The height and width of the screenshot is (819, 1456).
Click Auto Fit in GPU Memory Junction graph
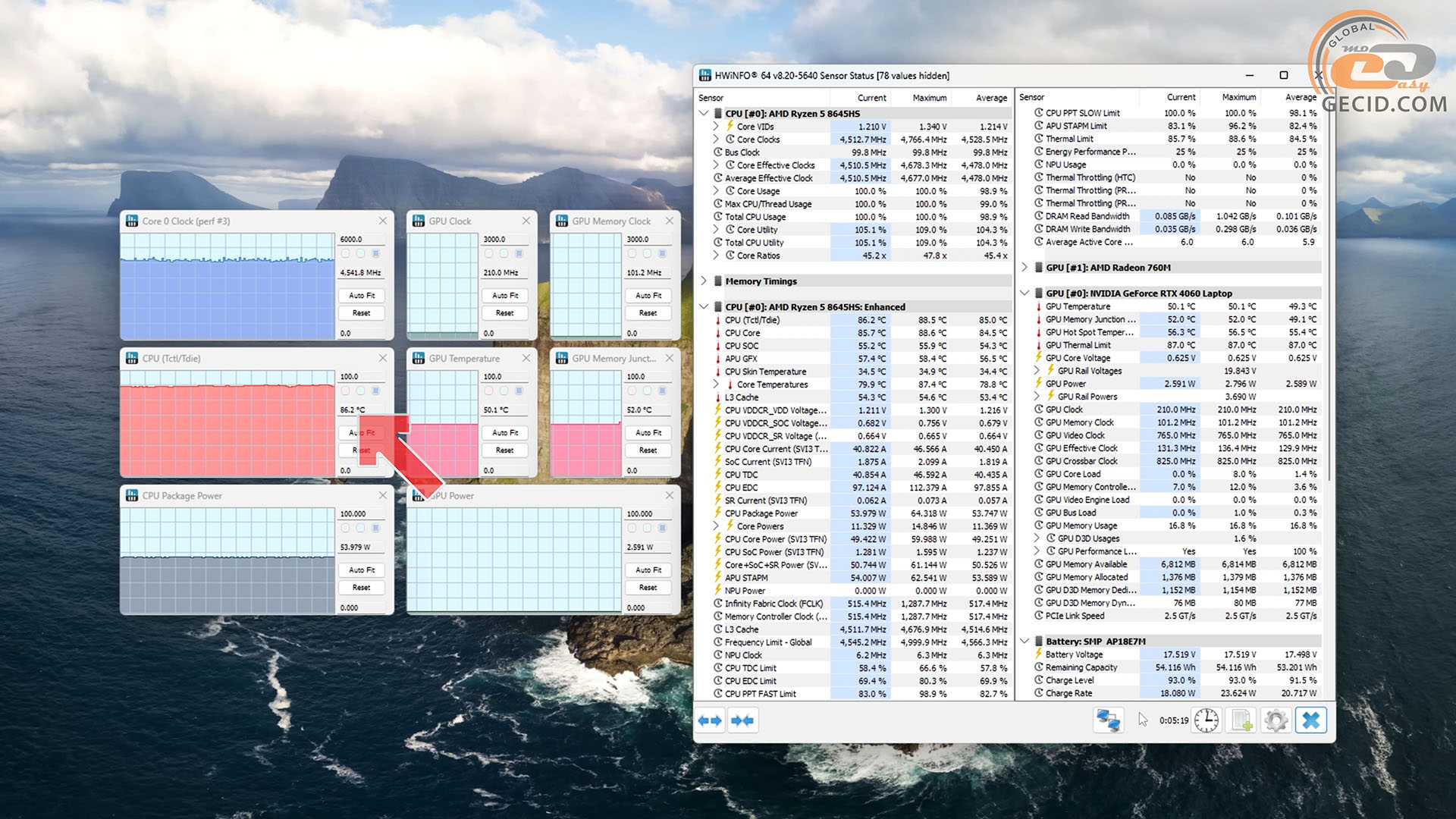648,432
